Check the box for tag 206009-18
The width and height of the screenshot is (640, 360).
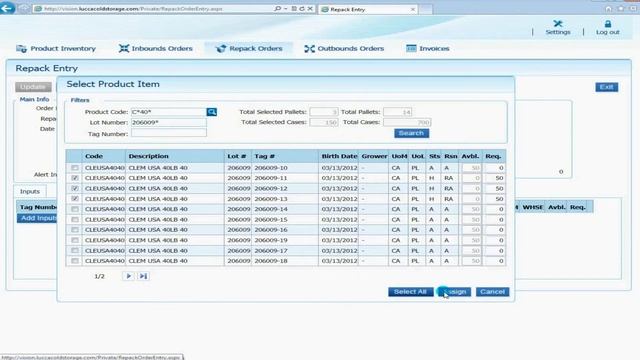pyautogui.click(x=75, y=261)
